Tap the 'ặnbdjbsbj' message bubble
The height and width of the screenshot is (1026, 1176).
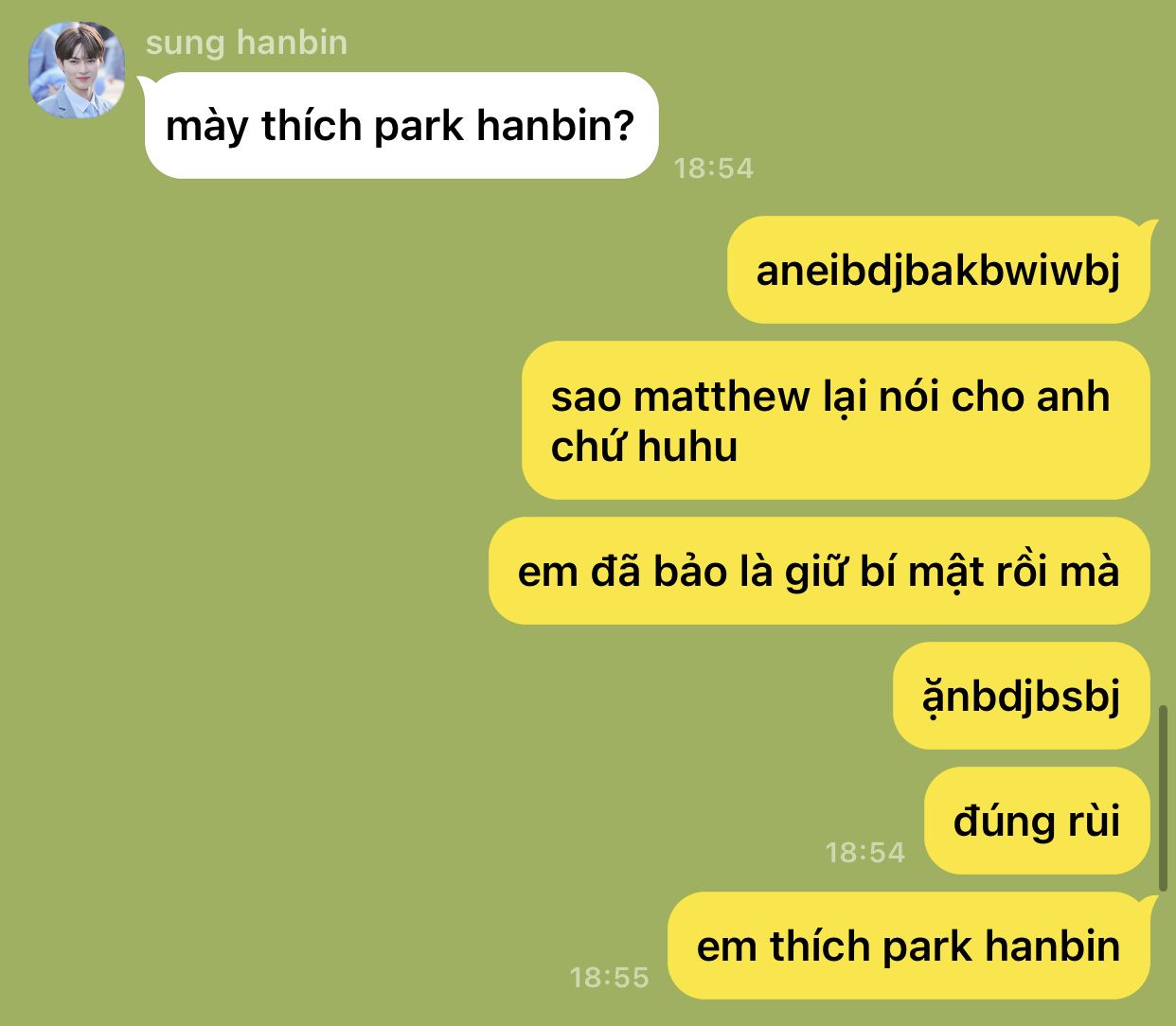pos(1021,696)
